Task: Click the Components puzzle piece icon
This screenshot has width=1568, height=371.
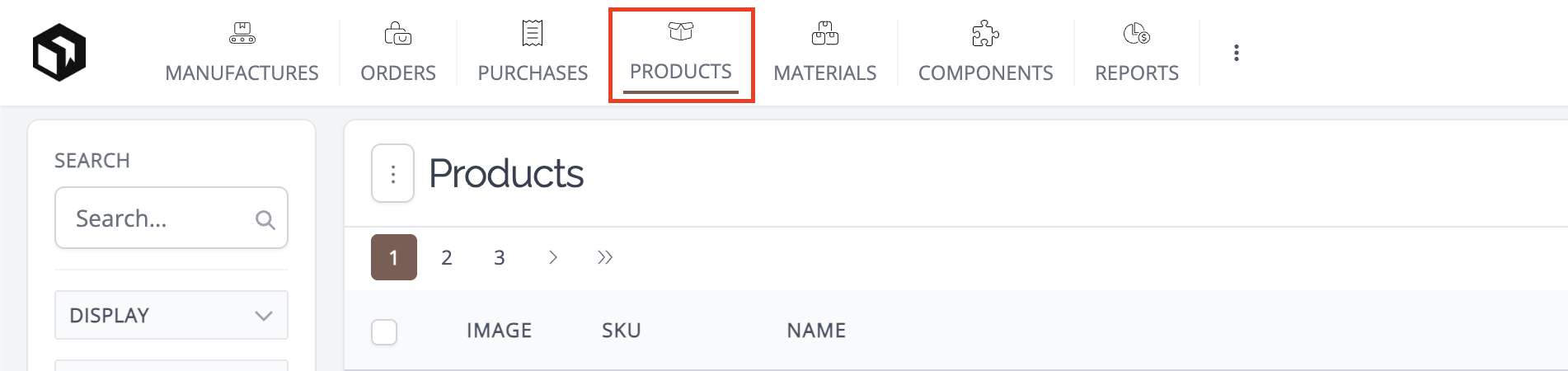Action: coord(985,33)
